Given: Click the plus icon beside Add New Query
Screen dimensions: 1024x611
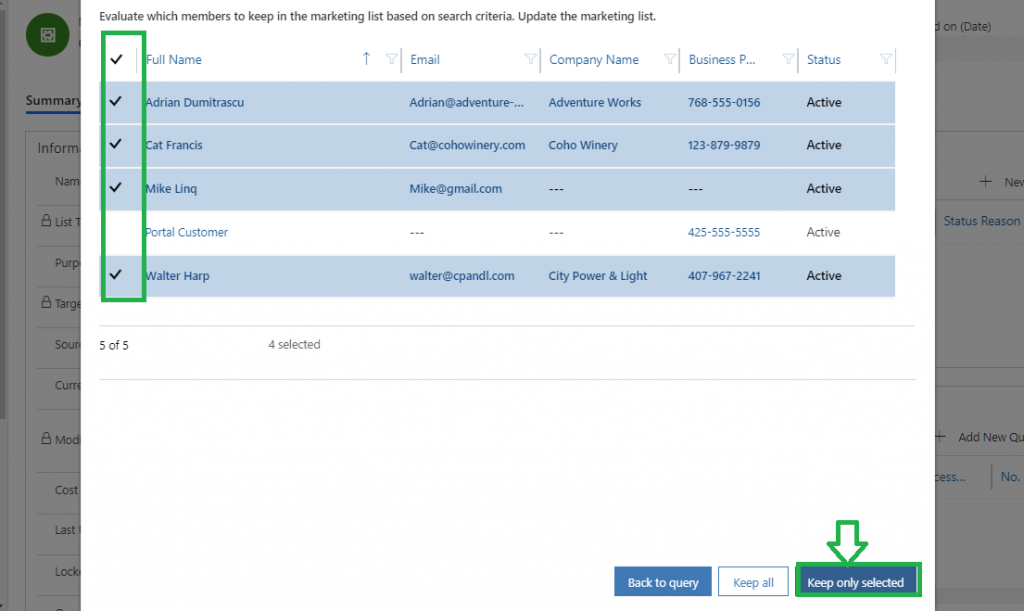Looking at the screenshot, I should [939, 436].
